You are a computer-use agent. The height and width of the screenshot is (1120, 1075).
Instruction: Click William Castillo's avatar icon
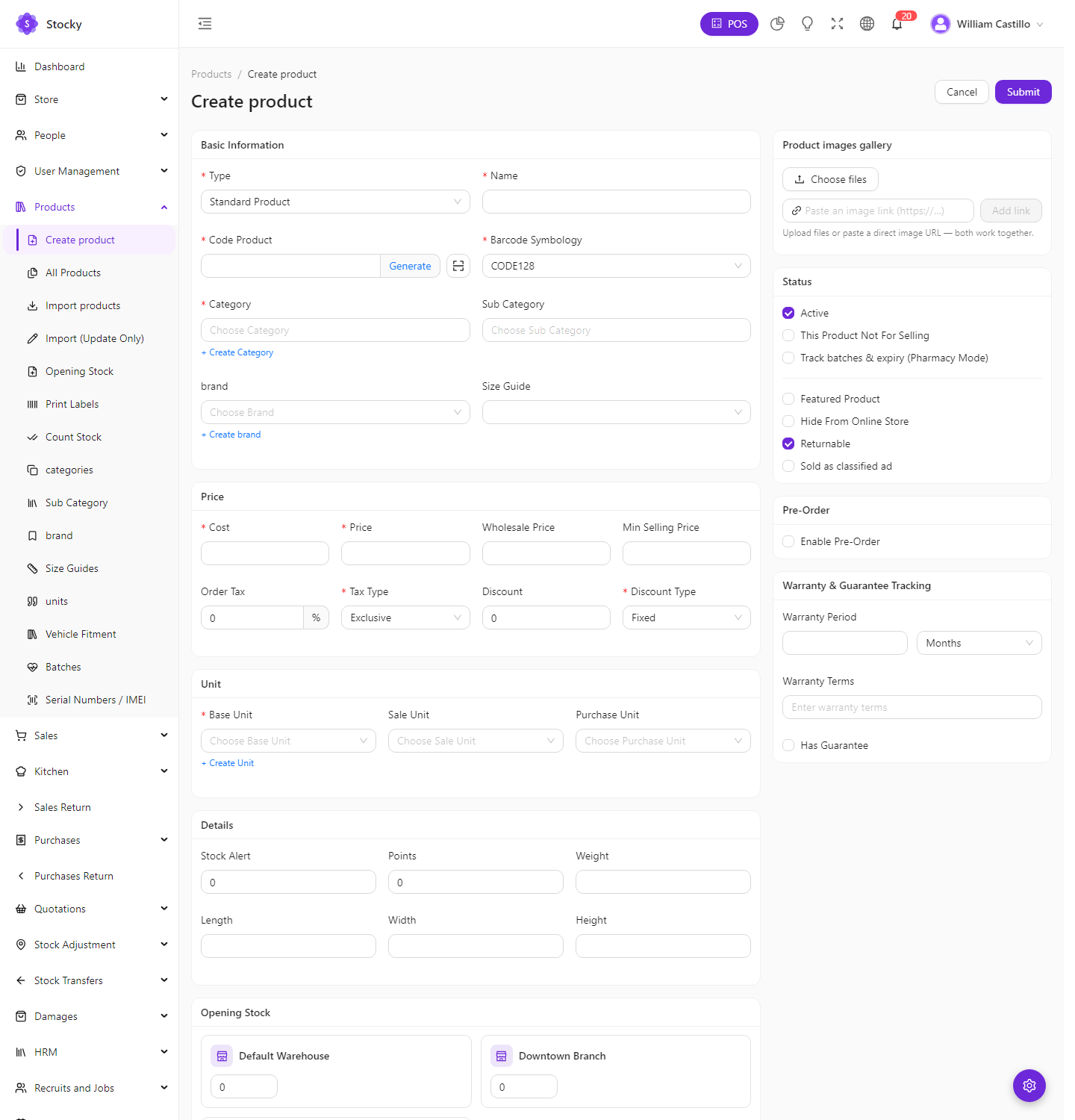click(x=941, y=24)
